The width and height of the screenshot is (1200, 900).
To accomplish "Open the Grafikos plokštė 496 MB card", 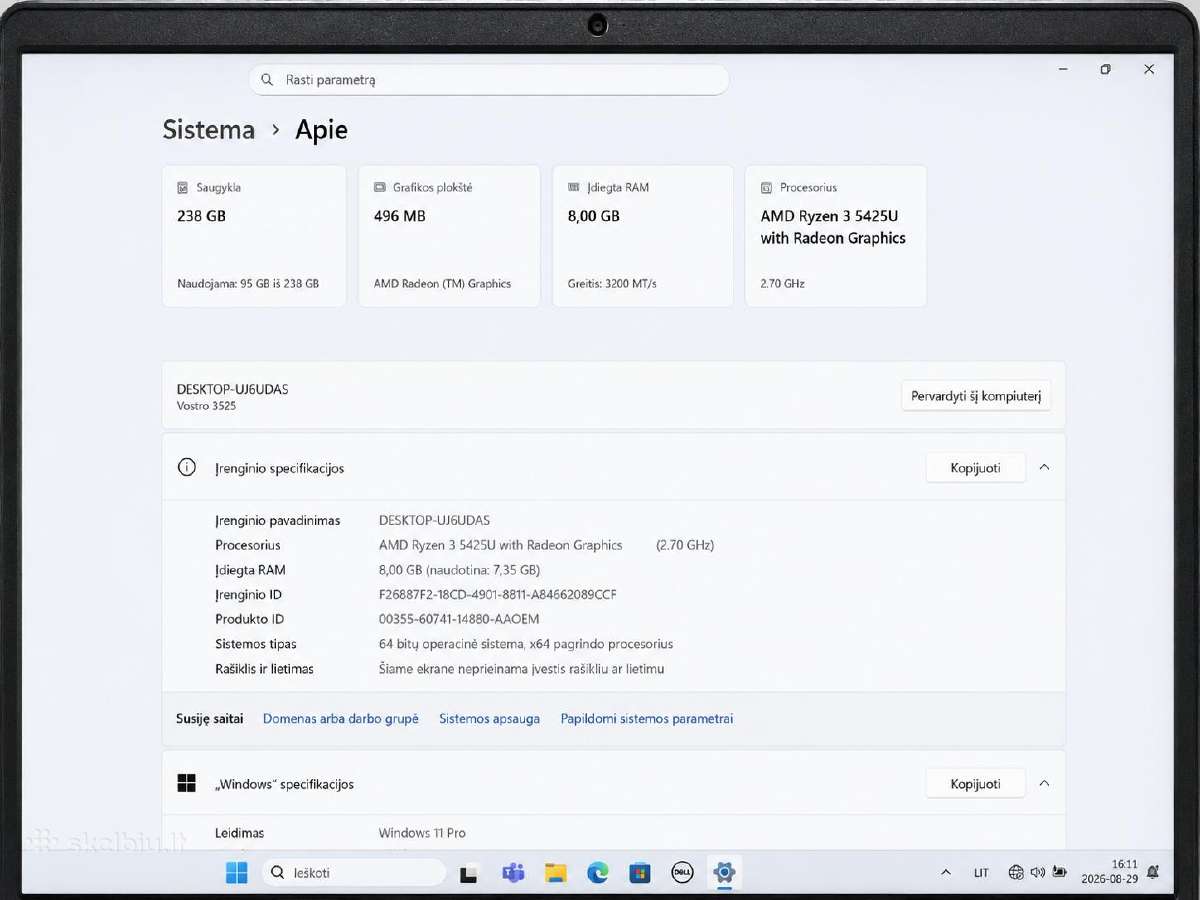I will point(449,236).
